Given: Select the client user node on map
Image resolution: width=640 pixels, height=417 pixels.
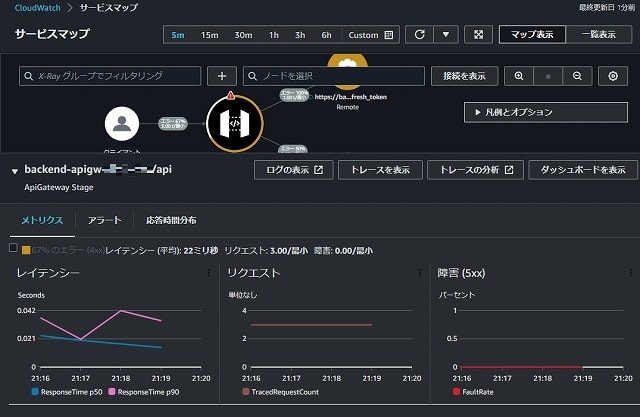Looking at the screenshot, I should [x=122, y=123].
